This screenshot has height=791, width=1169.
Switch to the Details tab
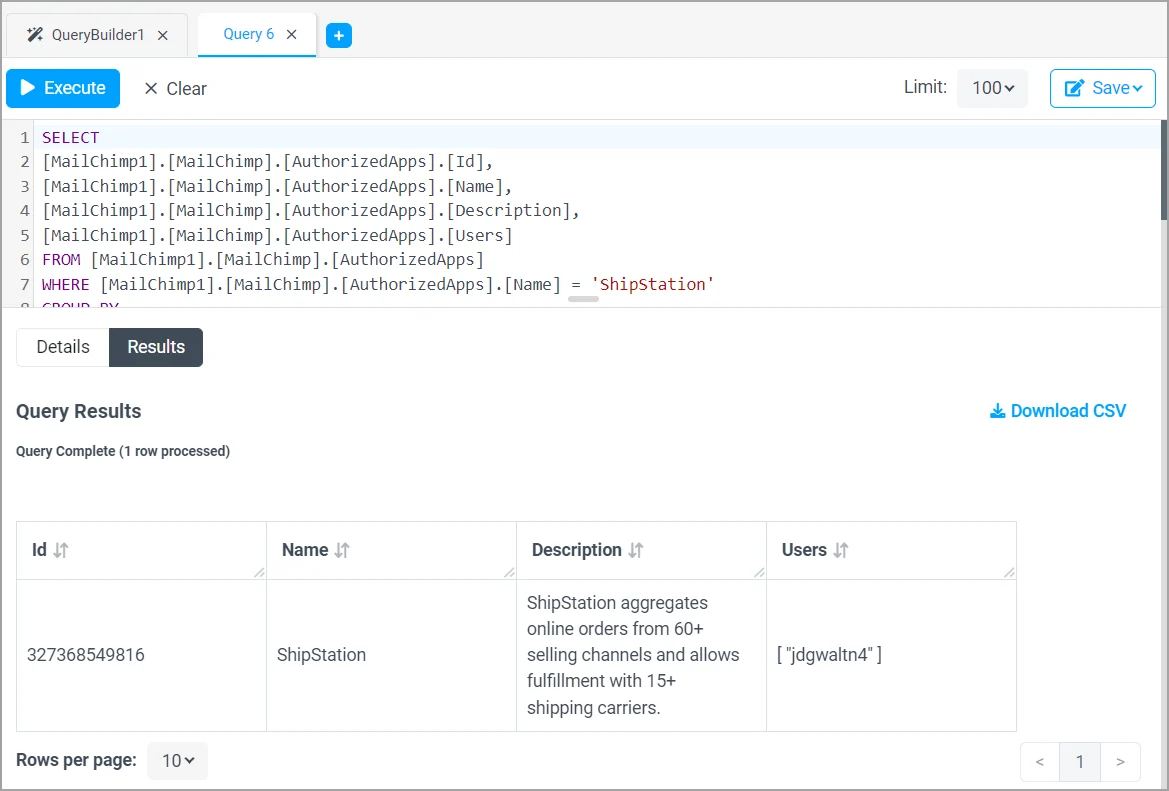[x=63, y=347]
